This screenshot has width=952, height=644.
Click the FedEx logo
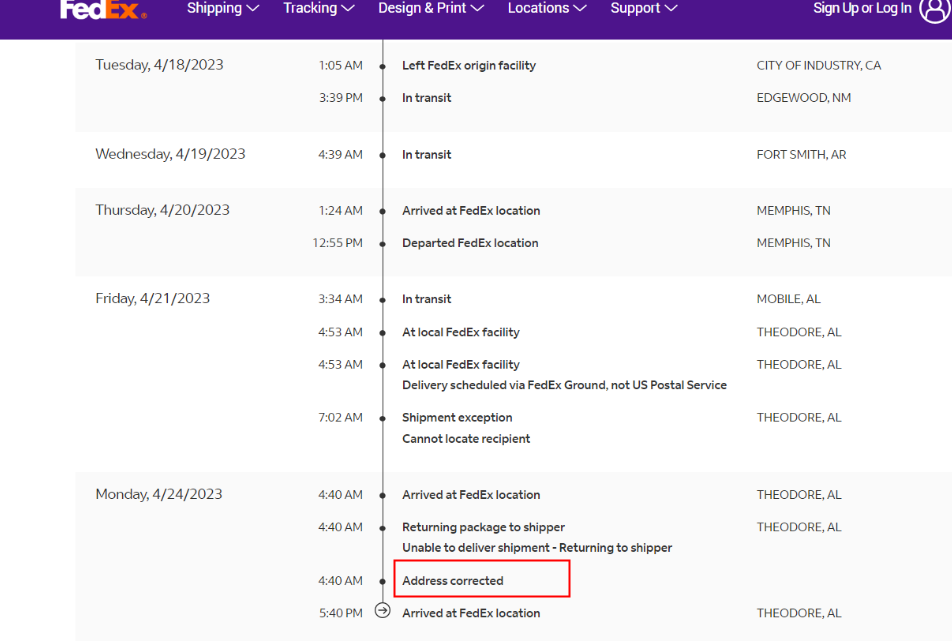click(x=103, y=9)
